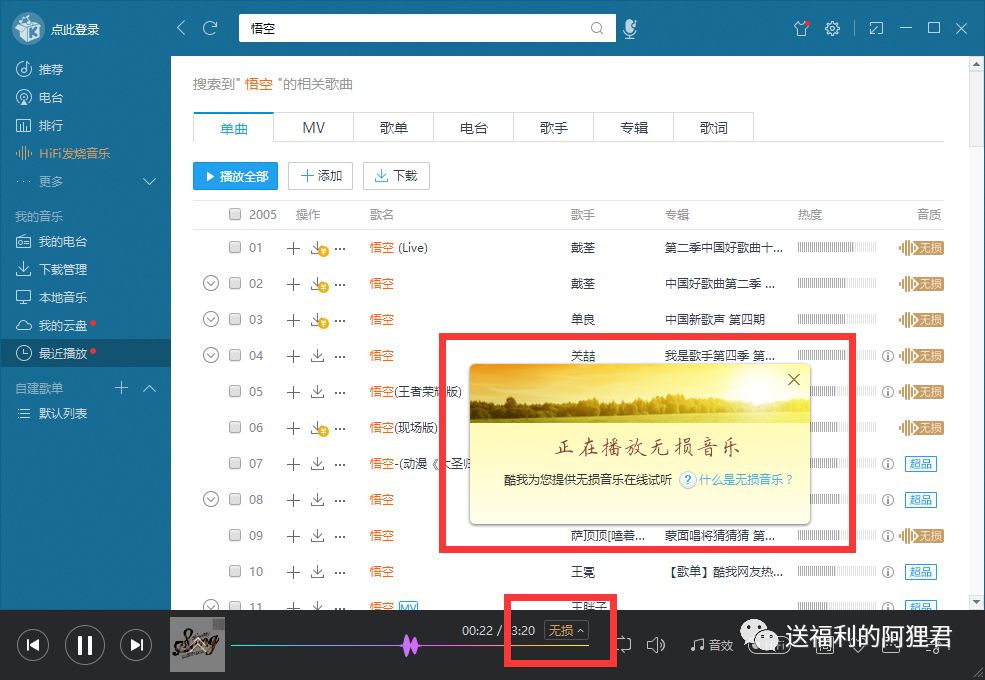The height and width of the screenshot is (680, 985).
Task: Expand versions chevron on row 03
Action: tap(211, 319)
